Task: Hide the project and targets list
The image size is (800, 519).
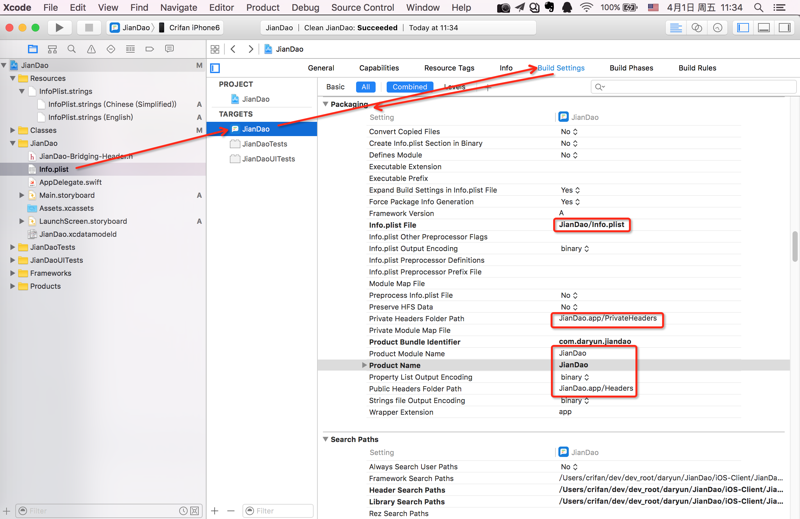Action: (x=215, y=68)
